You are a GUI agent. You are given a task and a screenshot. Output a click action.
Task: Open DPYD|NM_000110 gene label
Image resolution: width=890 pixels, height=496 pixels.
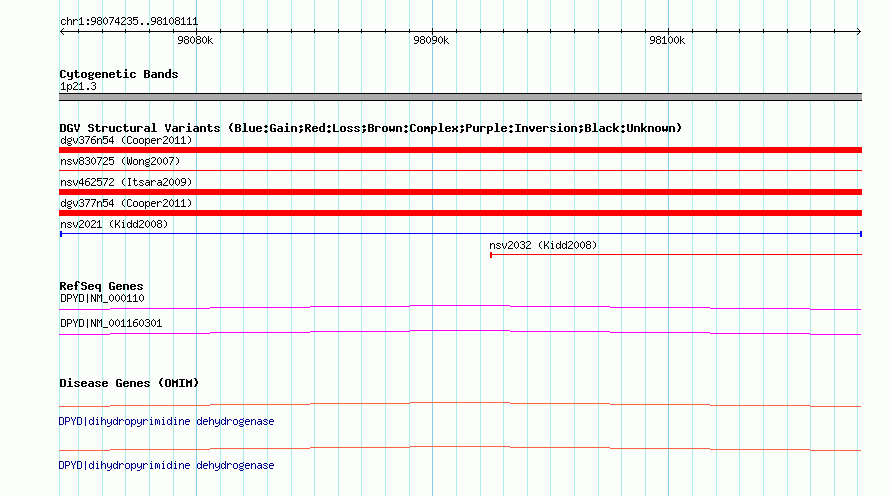(102, 299)
